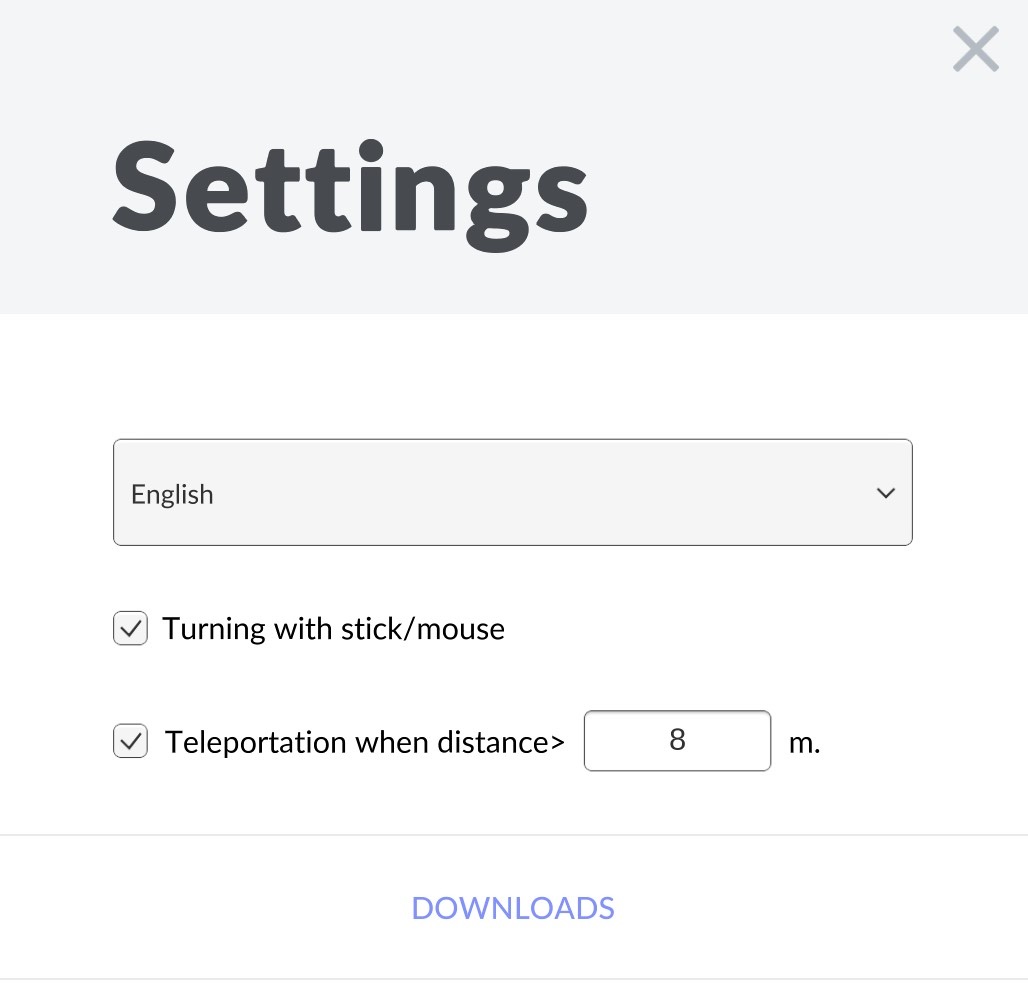Toggle the checkmark beside stick/mouse turning
This screenshot has width=1028, height=988.
130,629
